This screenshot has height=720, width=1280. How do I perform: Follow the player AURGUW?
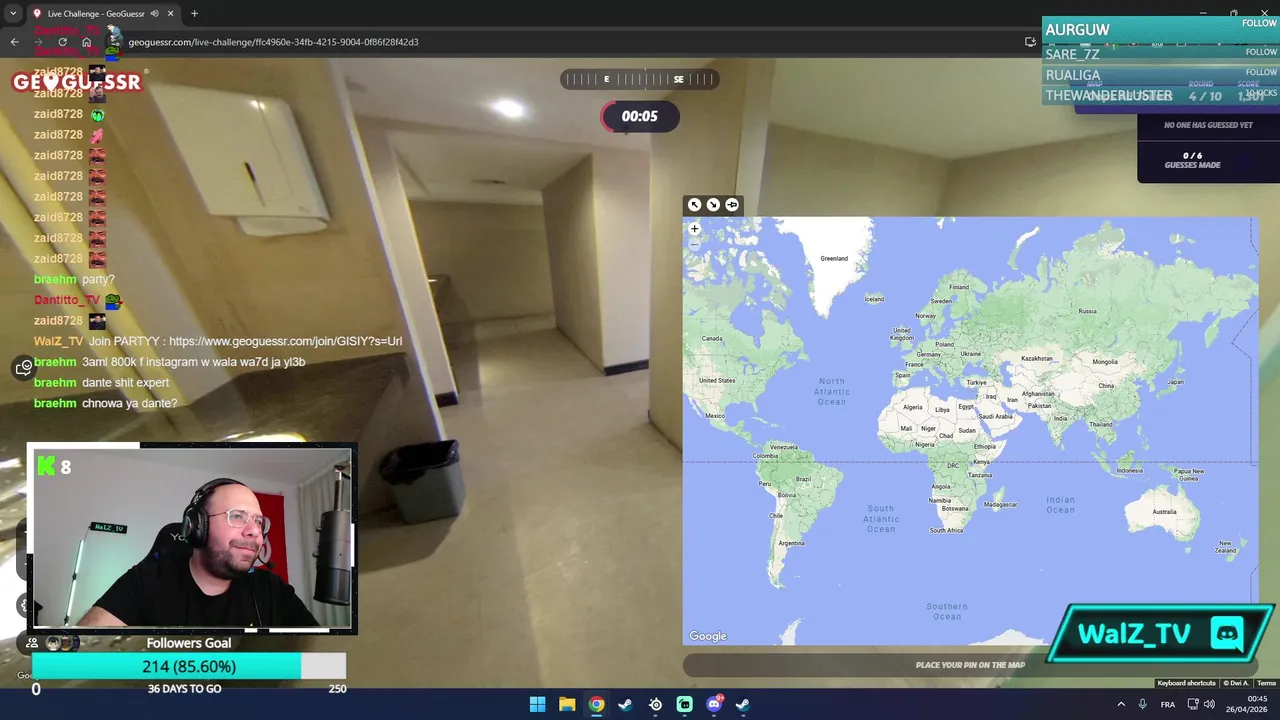click(1259, 23)
